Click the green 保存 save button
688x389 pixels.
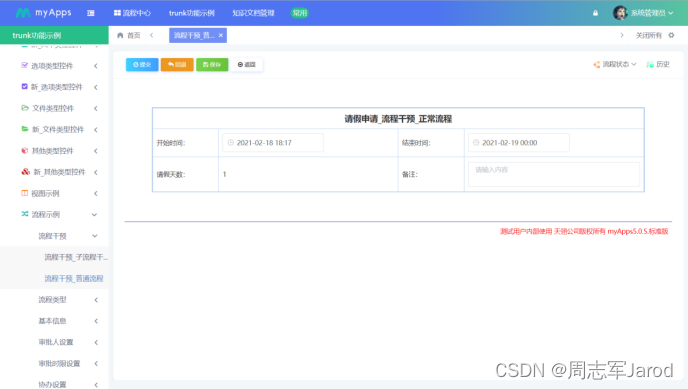(x=212, y=64)
